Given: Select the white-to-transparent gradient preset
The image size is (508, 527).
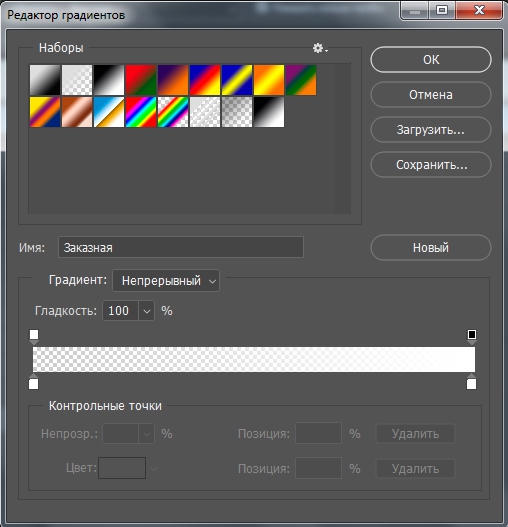Looking at the screenshot, I should (77, 80).
